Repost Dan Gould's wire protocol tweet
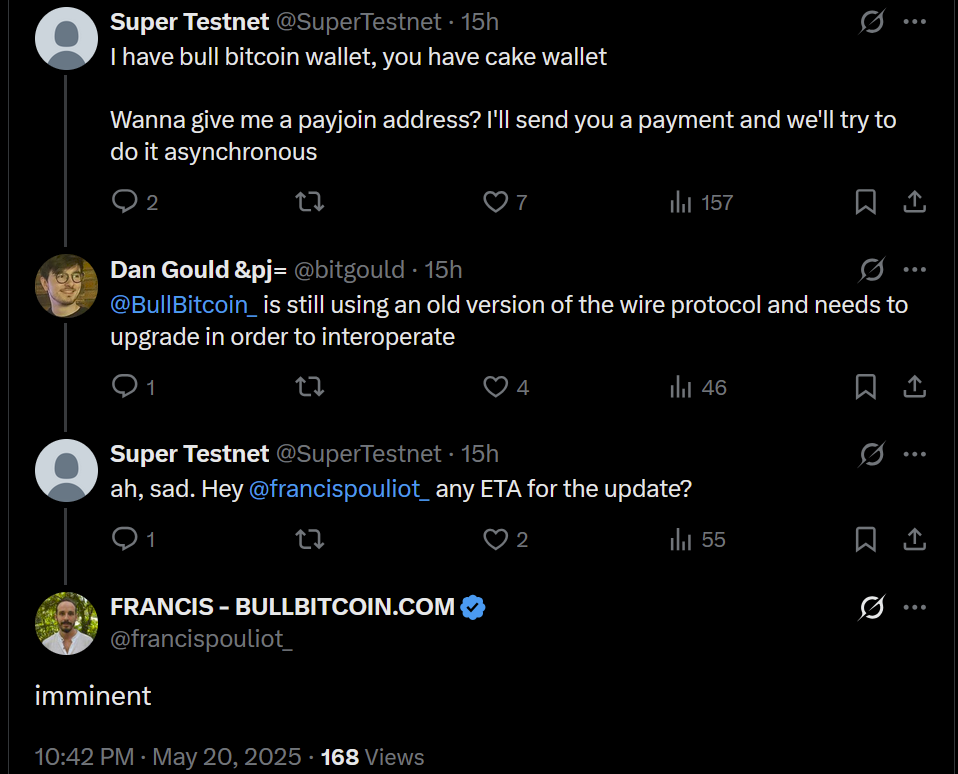Screen dimensions: 958x774 pos(311,387)
